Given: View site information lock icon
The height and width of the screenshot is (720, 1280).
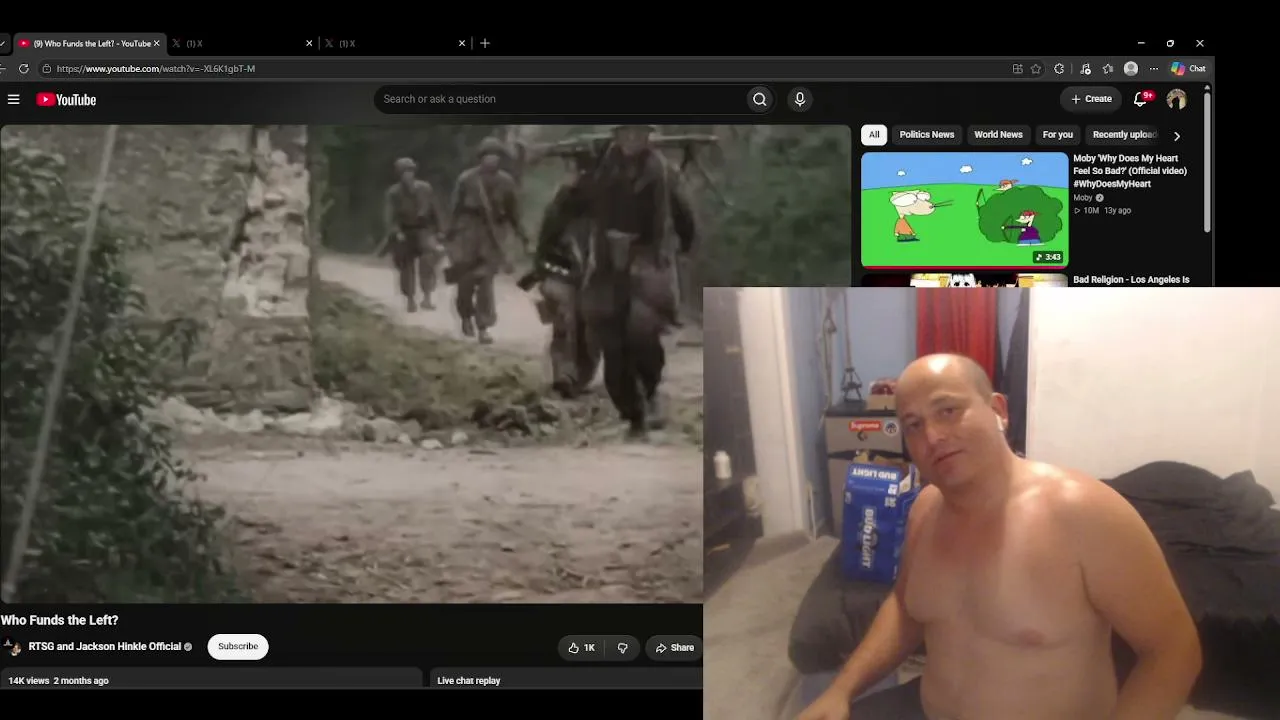Looking at the screenshot, I should (x=46, y=69).
